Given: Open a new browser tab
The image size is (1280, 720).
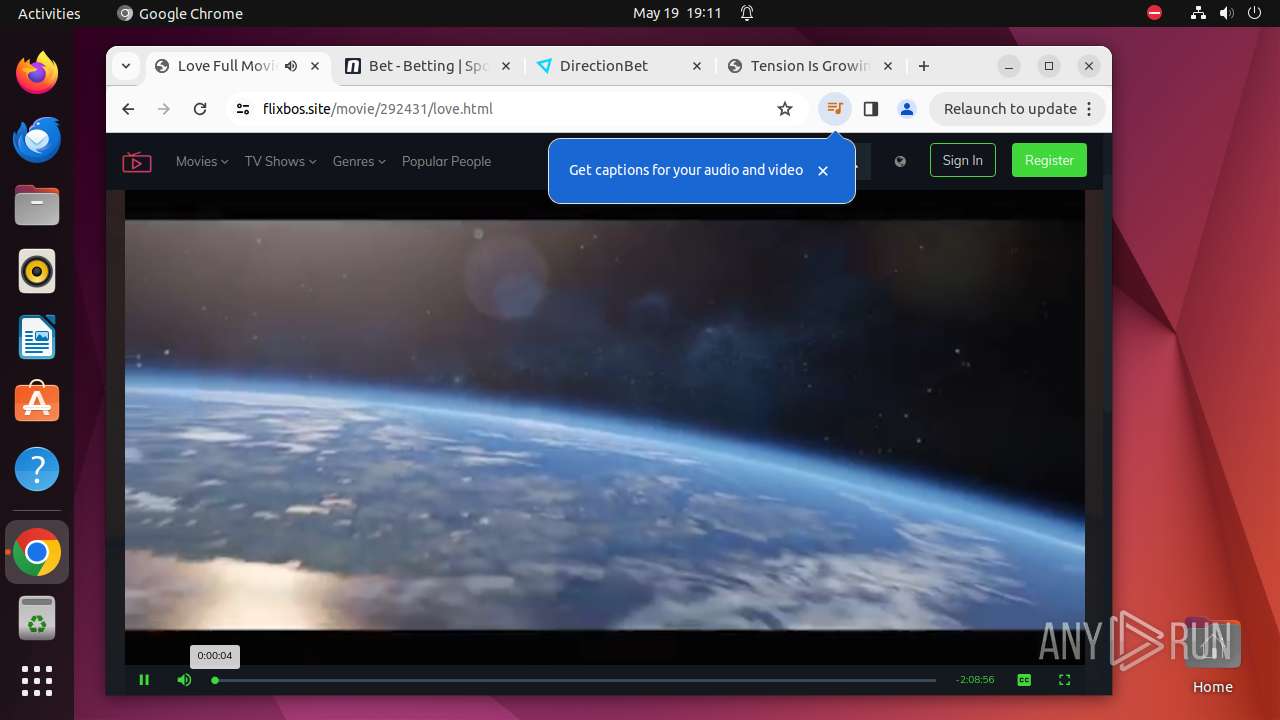Looking at the screenshot, I should [x=924, y=66].
